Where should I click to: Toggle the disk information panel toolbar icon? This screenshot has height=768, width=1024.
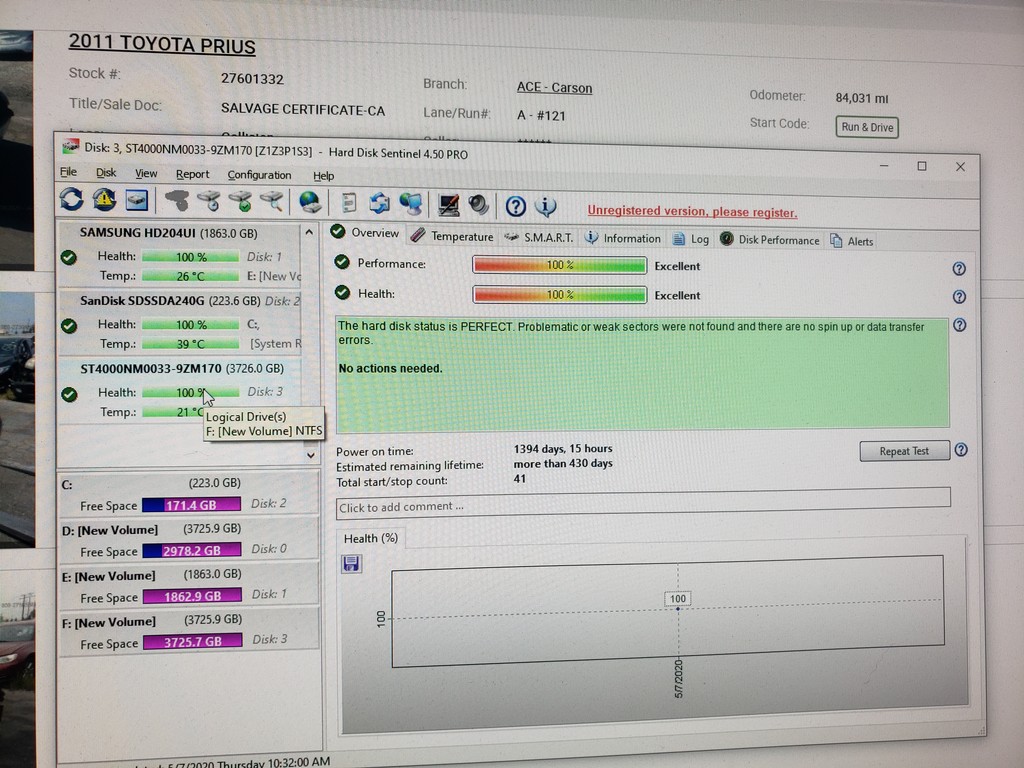click(x=136, y=200)
